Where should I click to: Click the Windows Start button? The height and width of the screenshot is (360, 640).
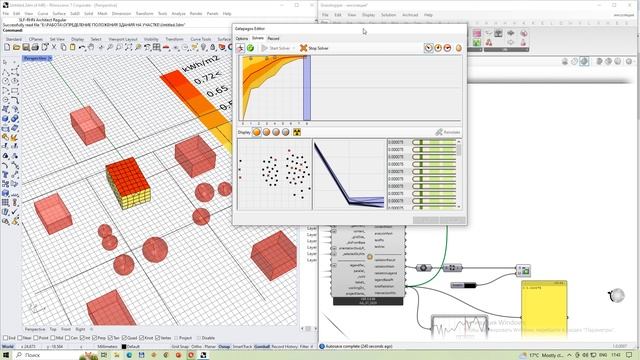(x=6, y=355)
